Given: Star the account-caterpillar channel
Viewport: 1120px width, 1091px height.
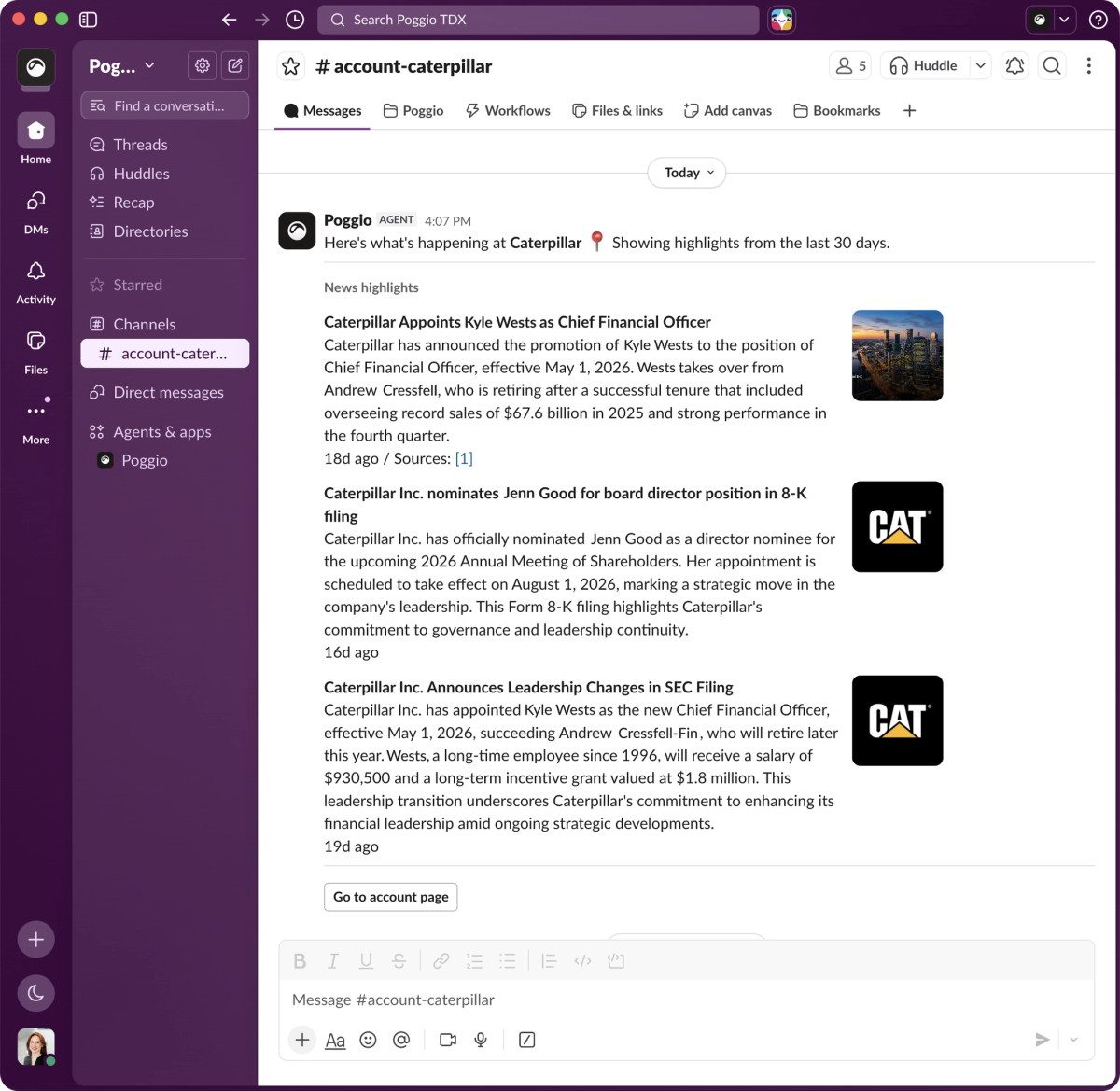Looking at the screenshot, I should point(291,66).
